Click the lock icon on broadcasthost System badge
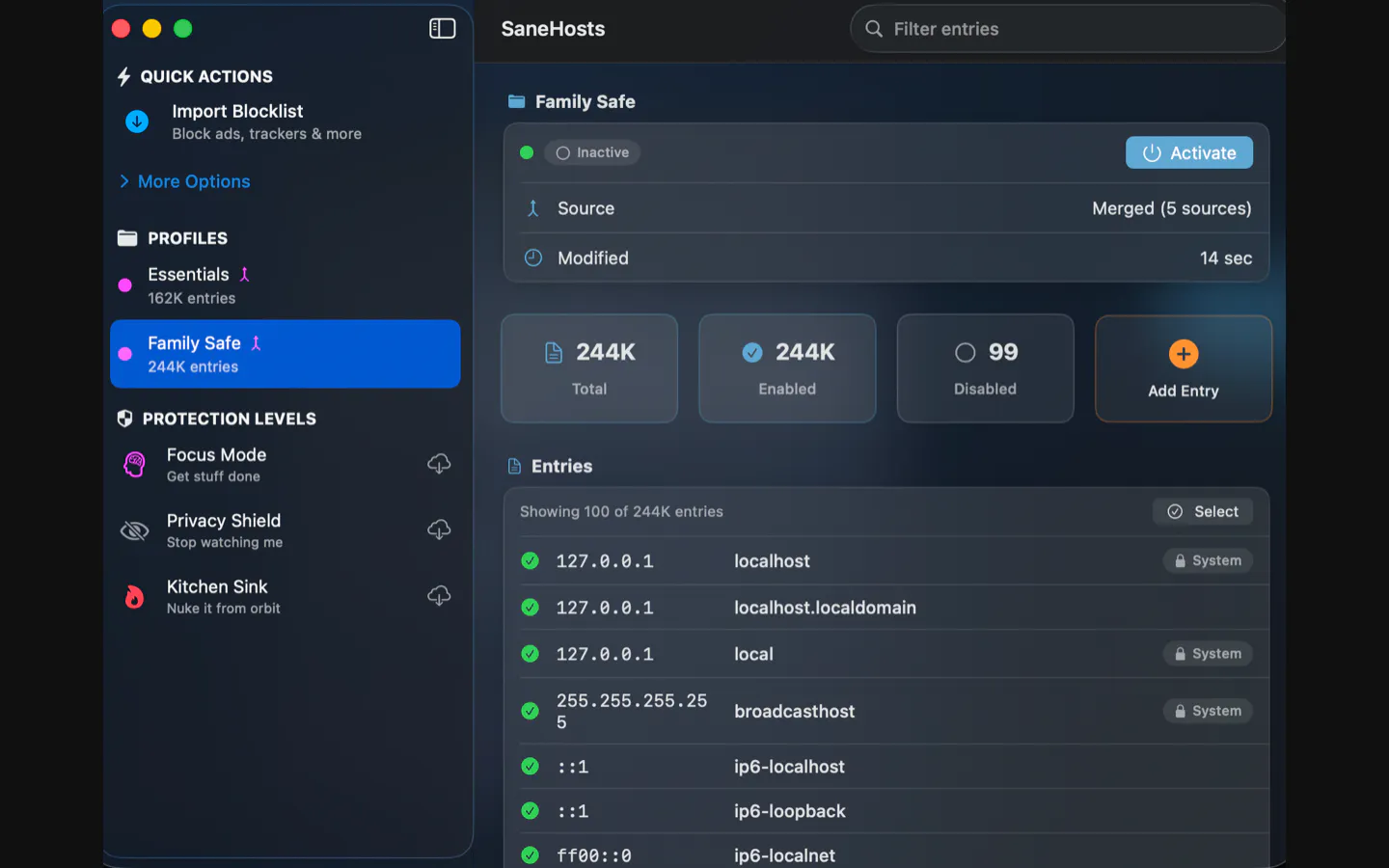 (1180, 712)
